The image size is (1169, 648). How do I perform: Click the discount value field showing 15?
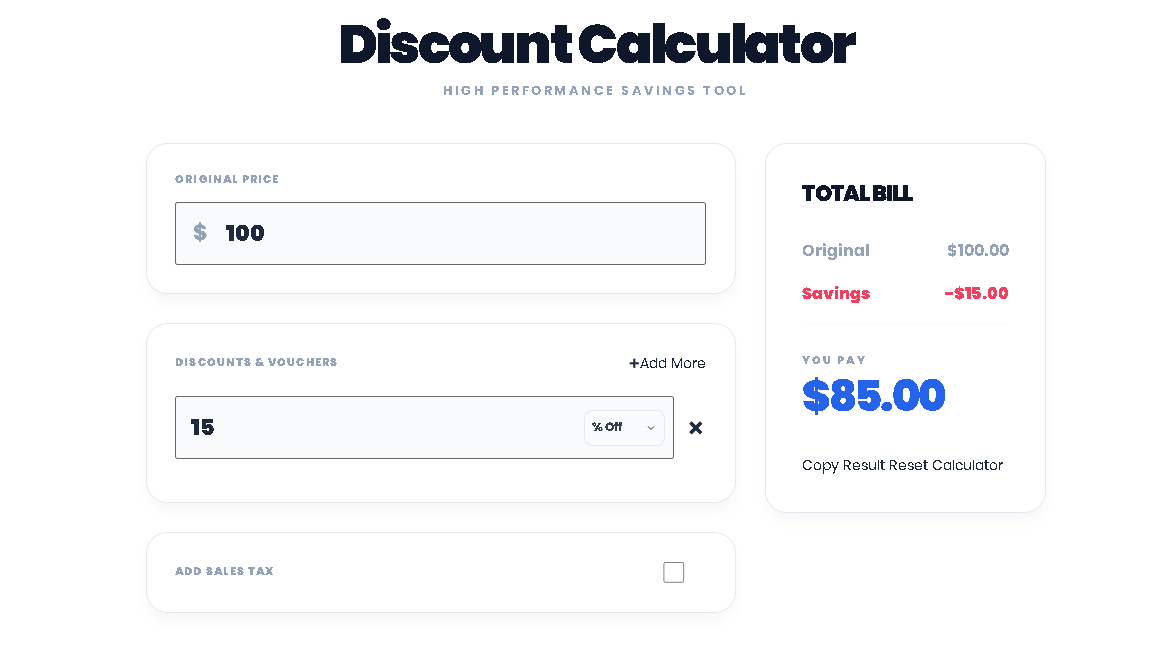pos(380,427)
